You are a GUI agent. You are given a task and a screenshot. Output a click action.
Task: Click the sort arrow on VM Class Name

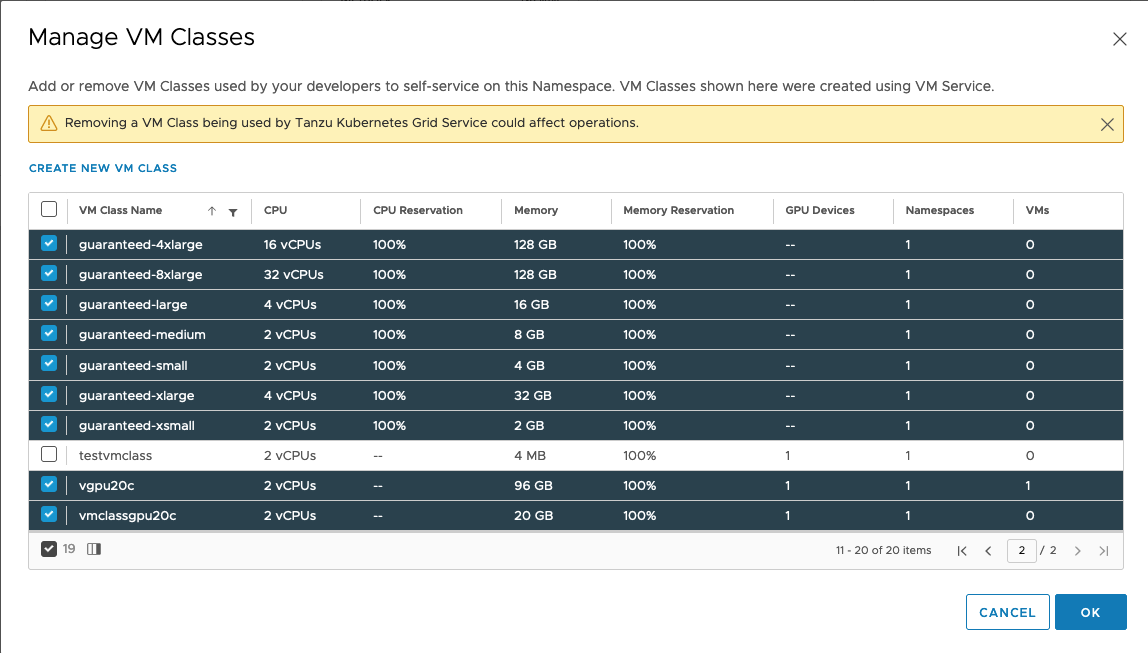(x=212, y=211)
